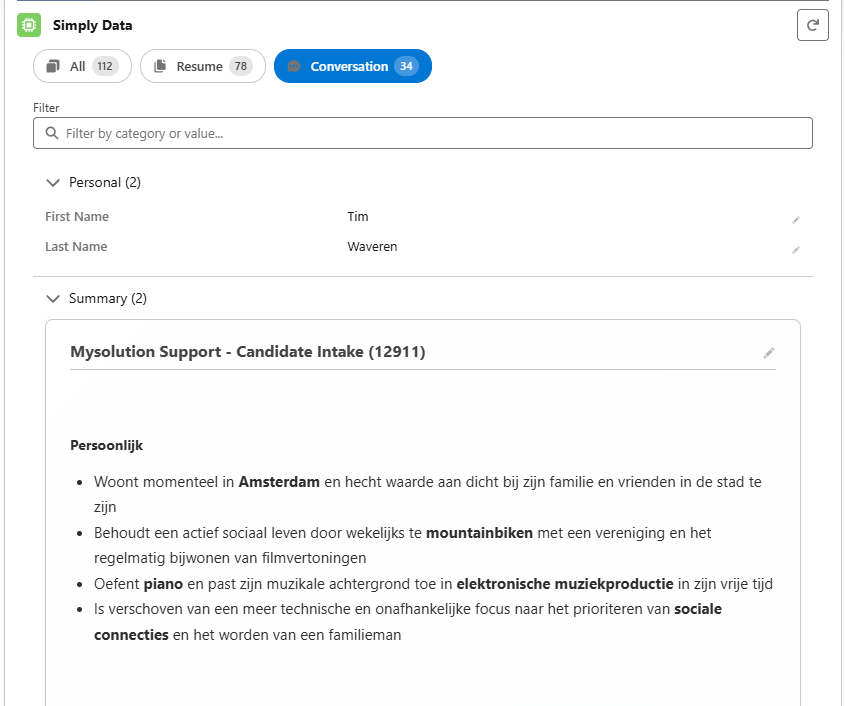The image size is (845, 706).
Task: Click the magnifier icon in the Filter field
Action: click(x=51, y=132)
